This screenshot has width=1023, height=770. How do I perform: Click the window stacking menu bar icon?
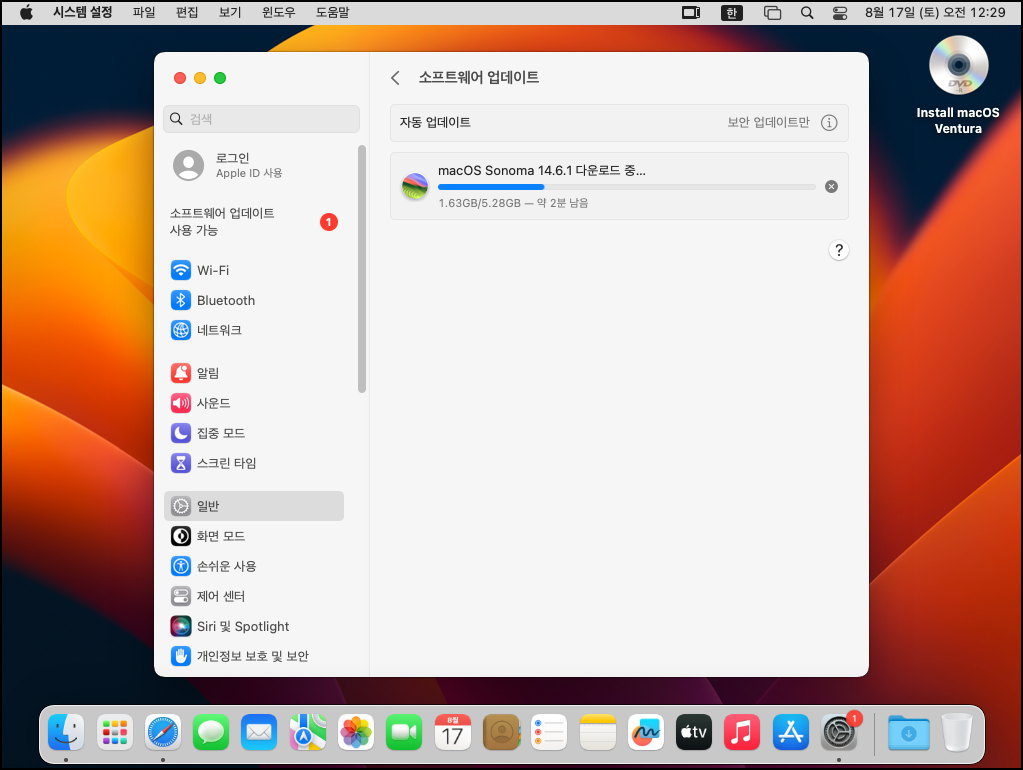pyautogui.click(x=772, y=12)
